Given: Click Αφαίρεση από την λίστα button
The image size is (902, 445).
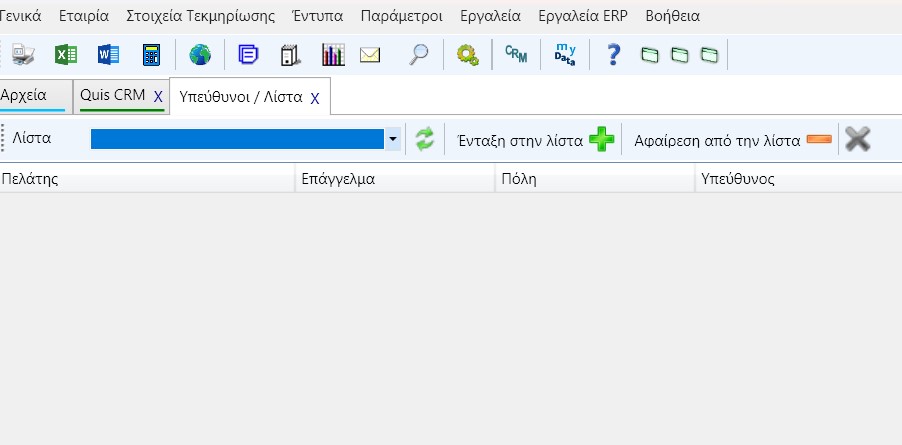Looking at the screenshot, I should (733, 140).
